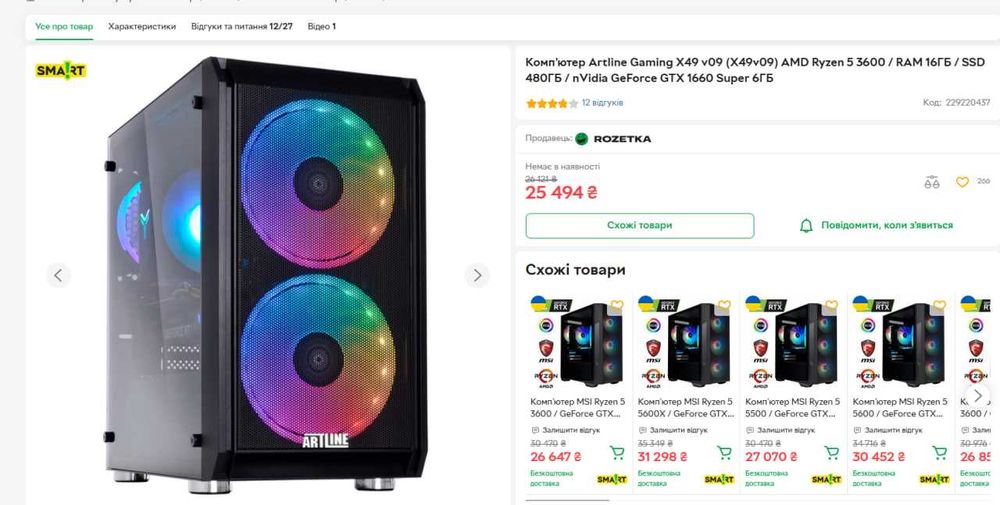Toggle wishlist heart on MSI Ryzen 5 5600X card

(725, 306)
